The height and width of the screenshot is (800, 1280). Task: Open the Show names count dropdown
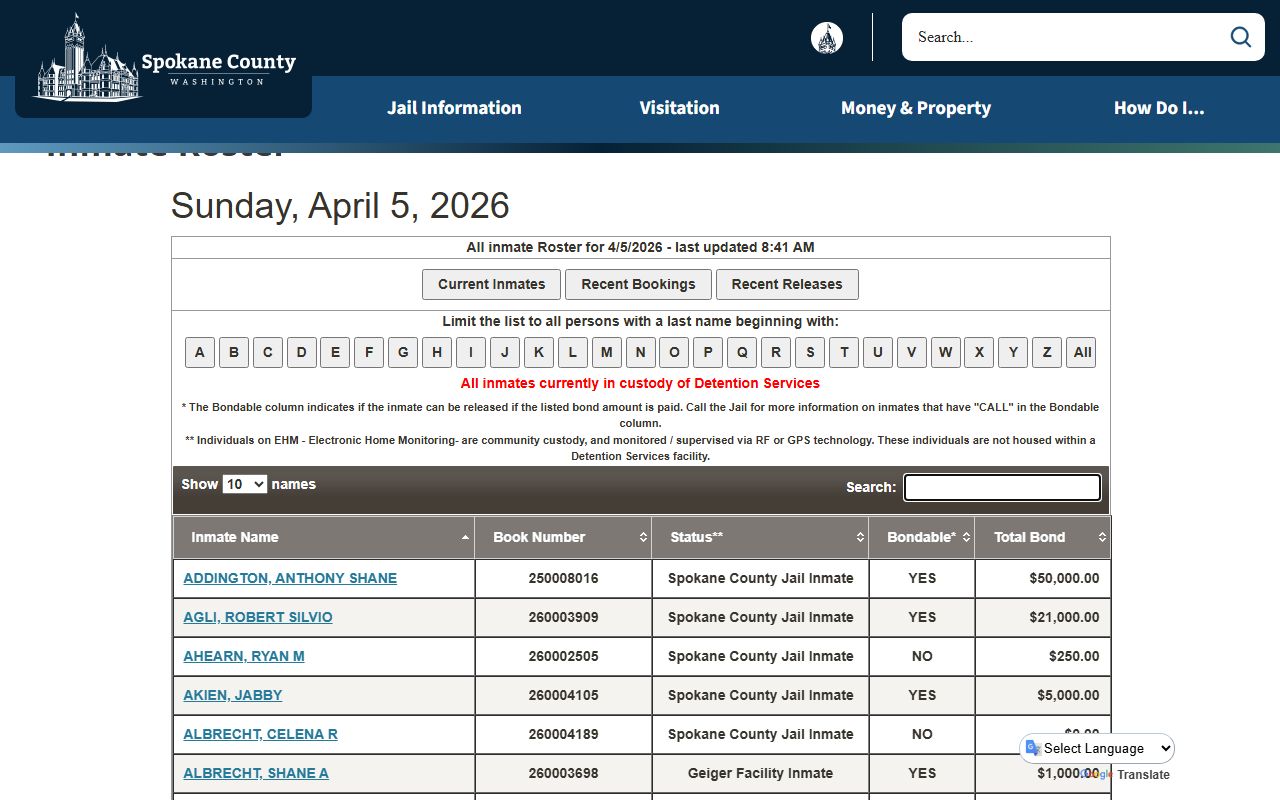pyautogui.click(x=244, y=484)
